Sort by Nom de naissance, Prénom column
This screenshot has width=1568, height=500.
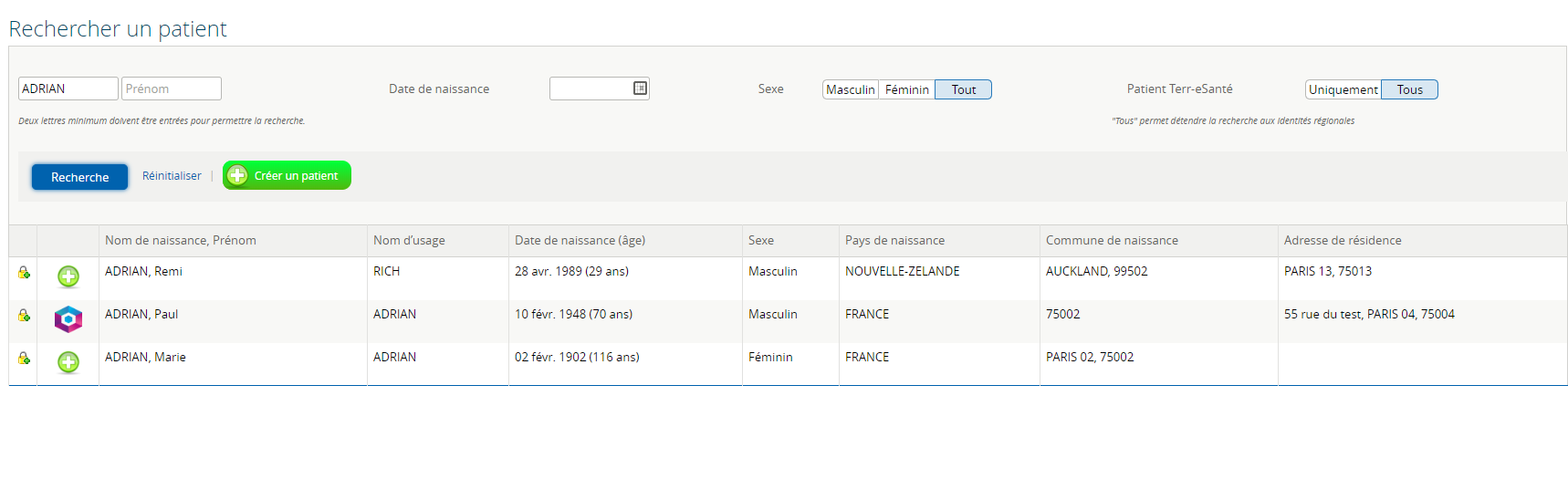(x=181, y=241)
